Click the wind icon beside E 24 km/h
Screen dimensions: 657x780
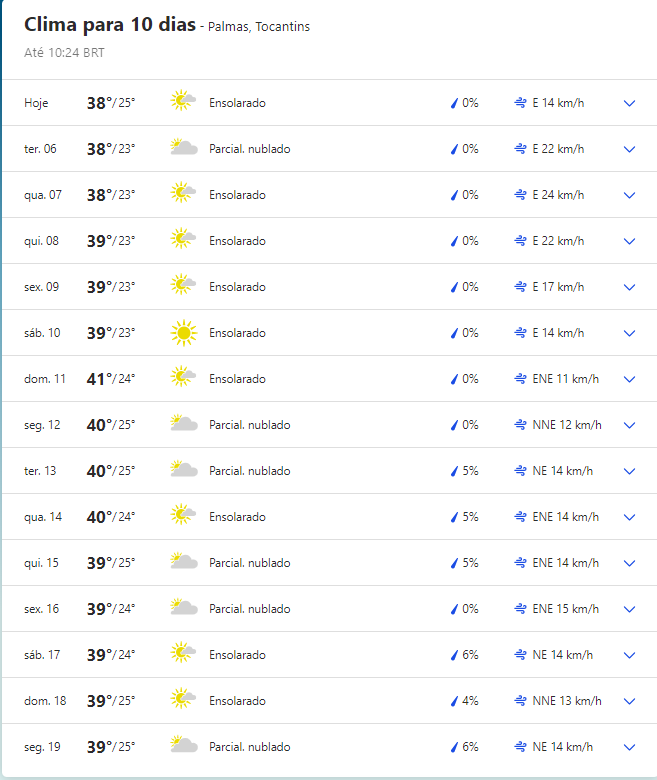tap(520, 195)
